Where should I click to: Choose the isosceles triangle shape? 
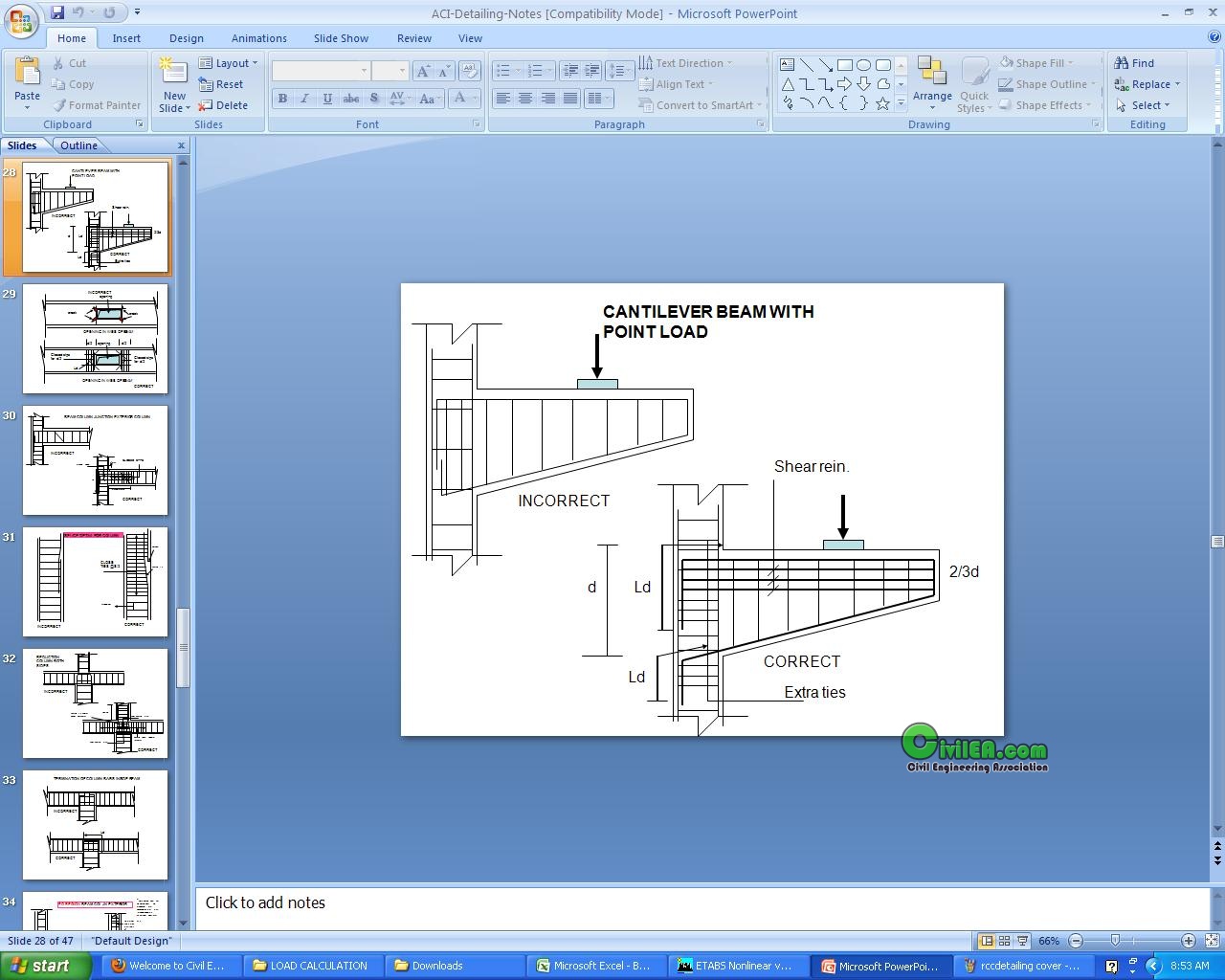tap(788, 84)
